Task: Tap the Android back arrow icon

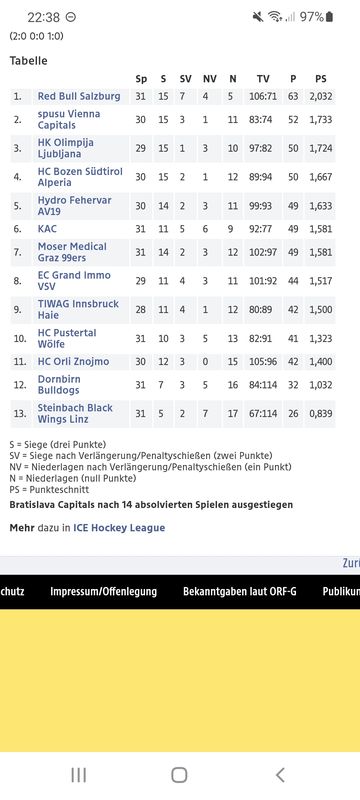Action: click(280, 775)
